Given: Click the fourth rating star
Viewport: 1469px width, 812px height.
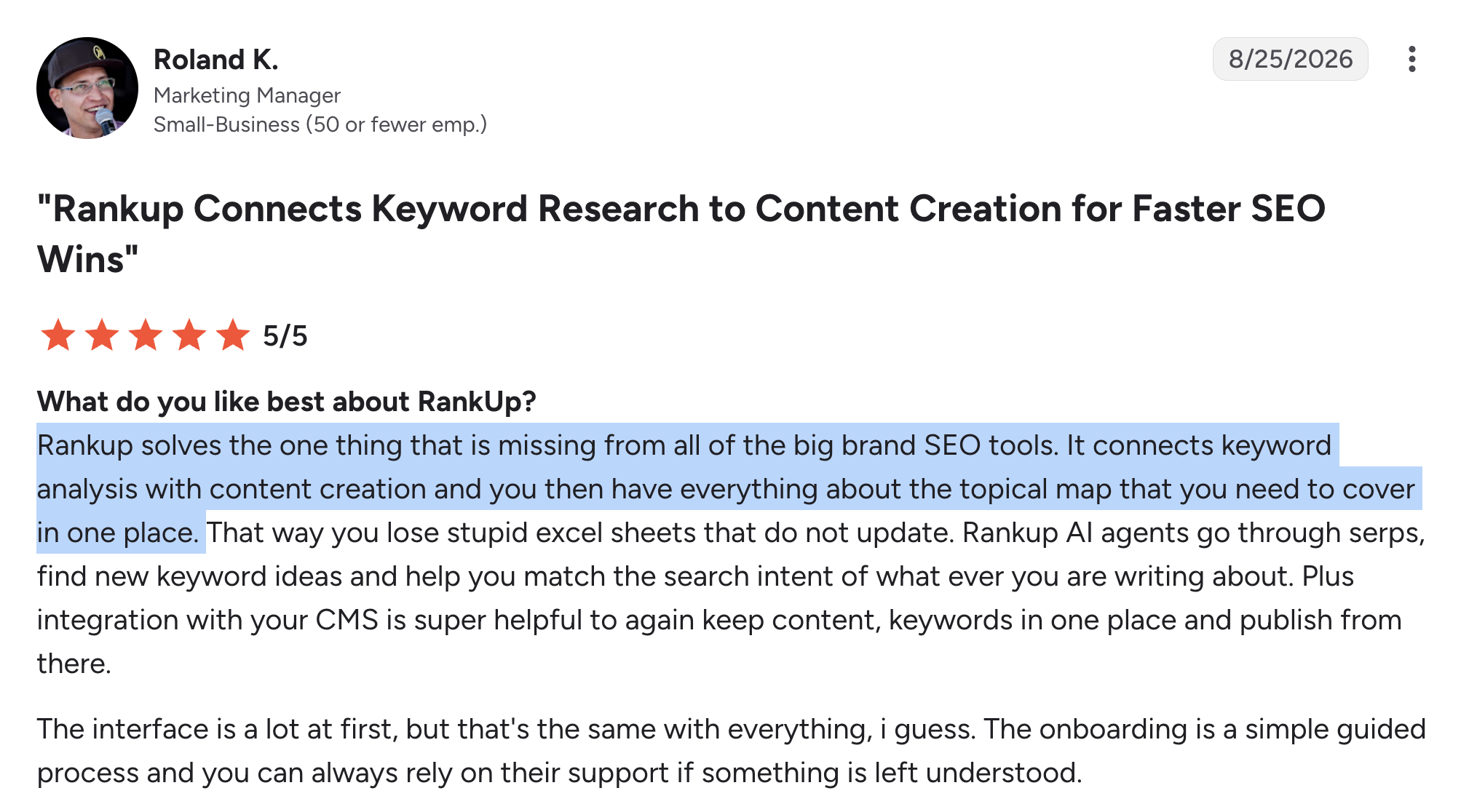Looking at the screenshot, I should point(189,335).
